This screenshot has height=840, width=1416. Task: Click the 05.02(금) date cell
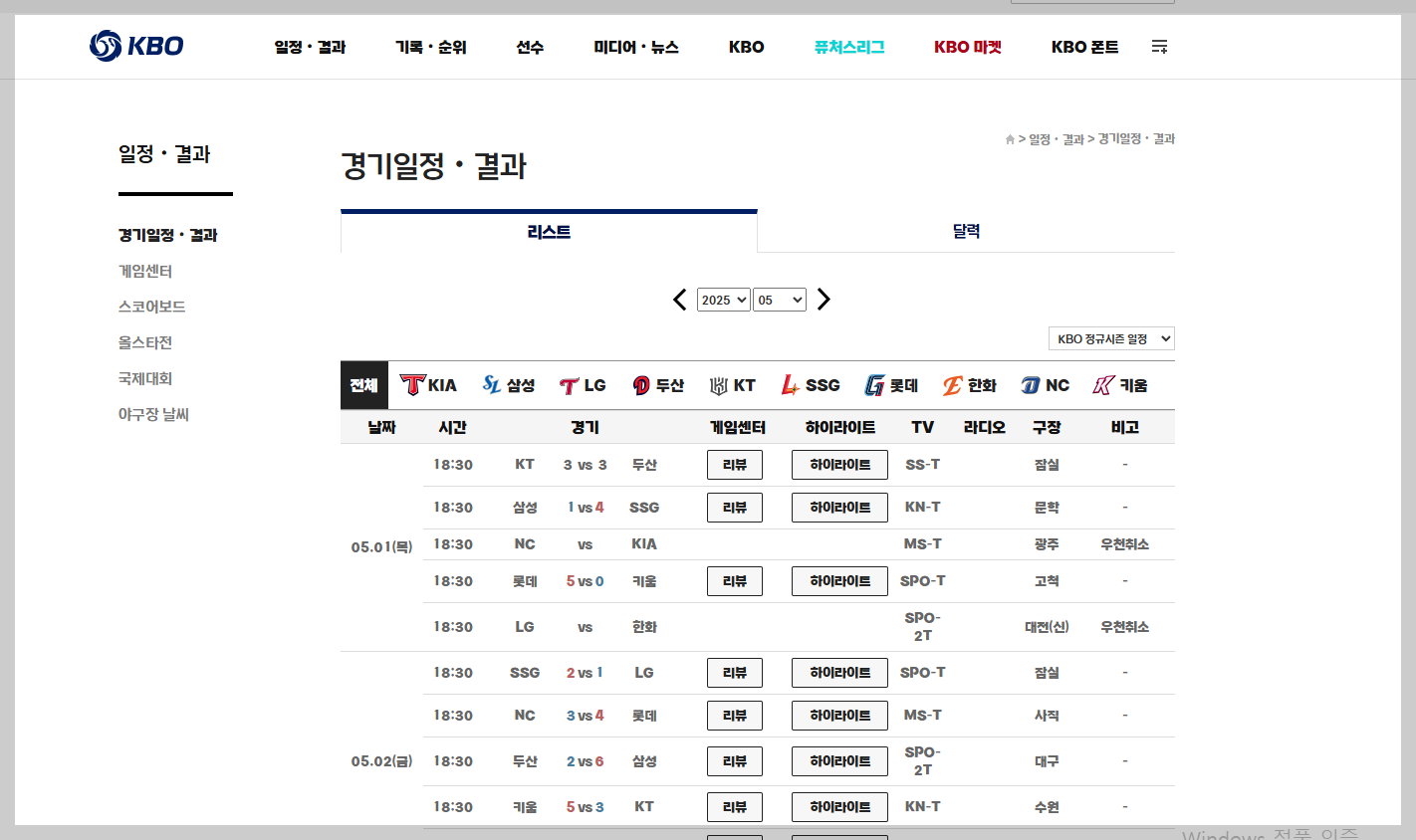point(381,761)
